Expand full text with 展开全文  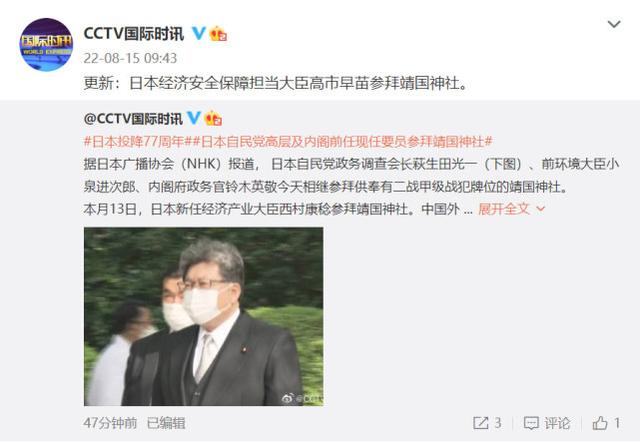(504, 209)
